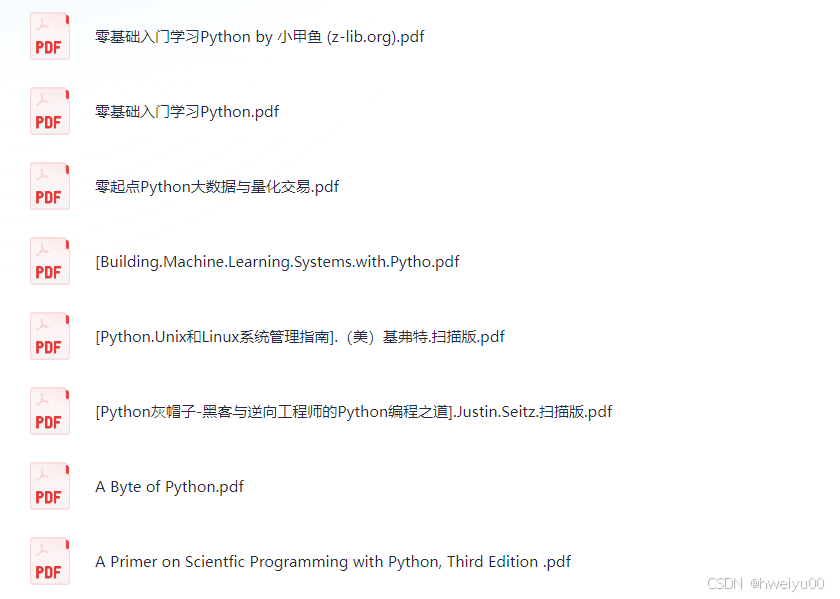Open [Python.Unix和Linux系统管理指南] 基弗特 扫描版.pdf
The image size is (840, 599).
click(300, 337)
